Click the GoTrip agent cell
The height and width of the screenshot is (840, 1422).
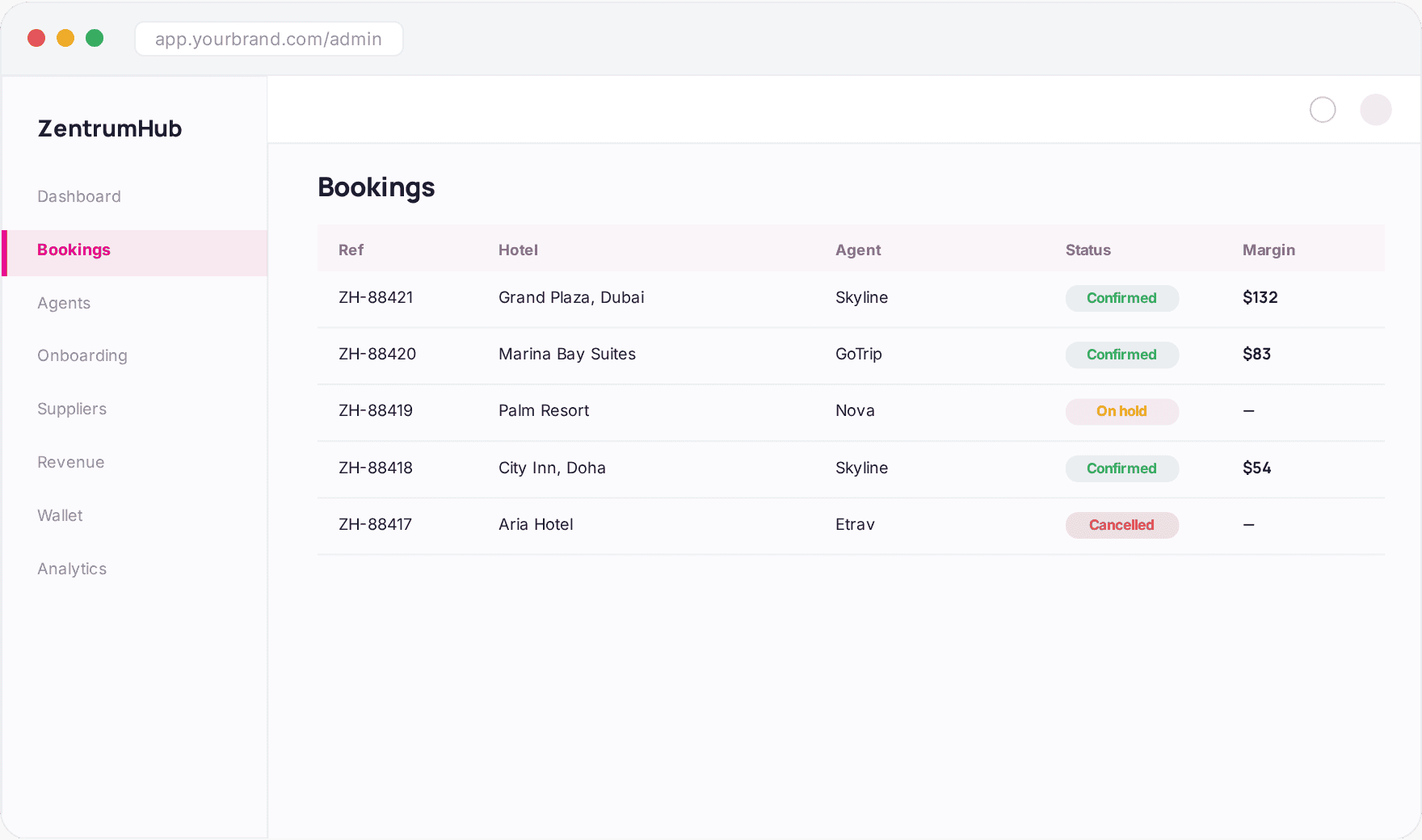coord(859,354)
